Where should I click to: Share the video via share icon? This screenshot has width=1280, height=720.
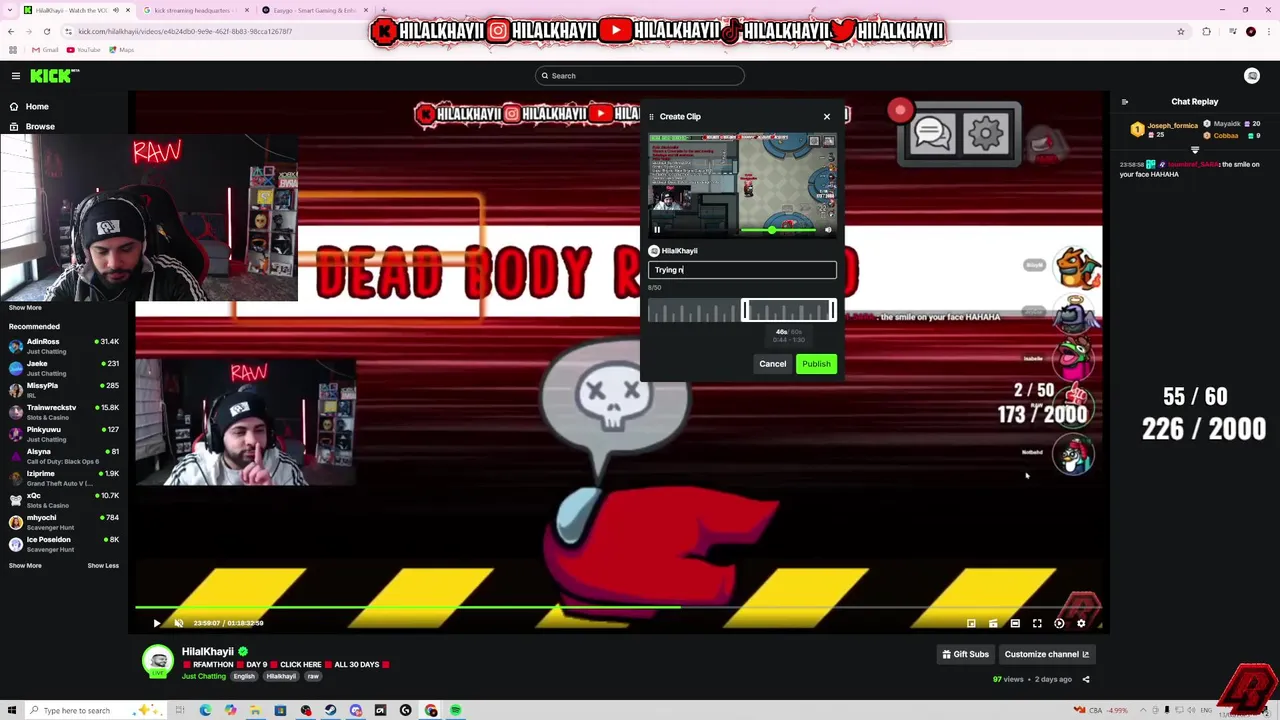point(1086,680)
